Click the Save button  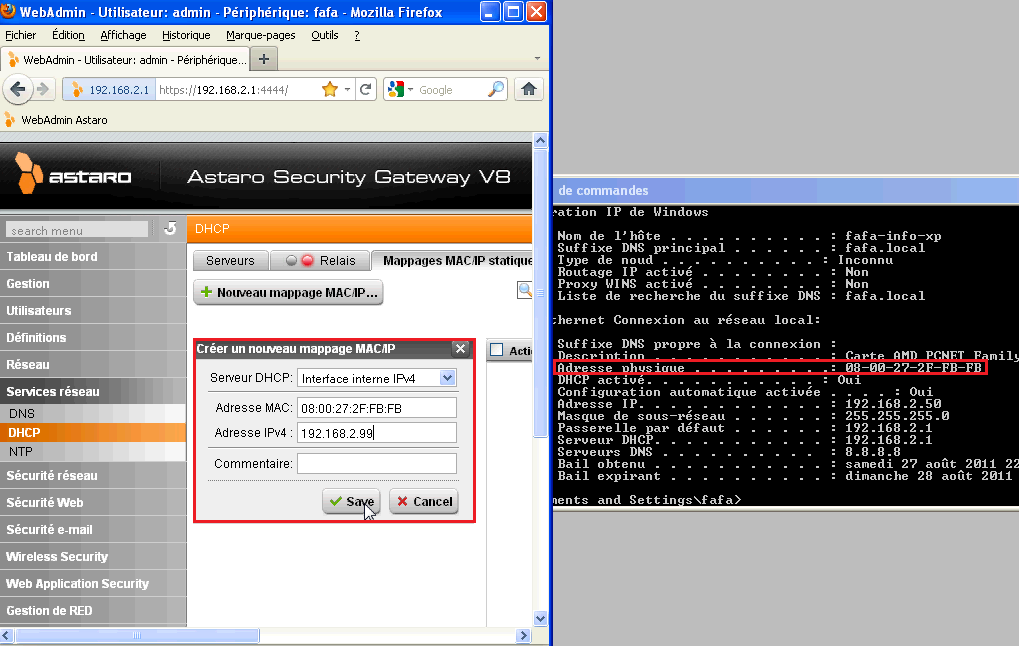coord(352,501)
